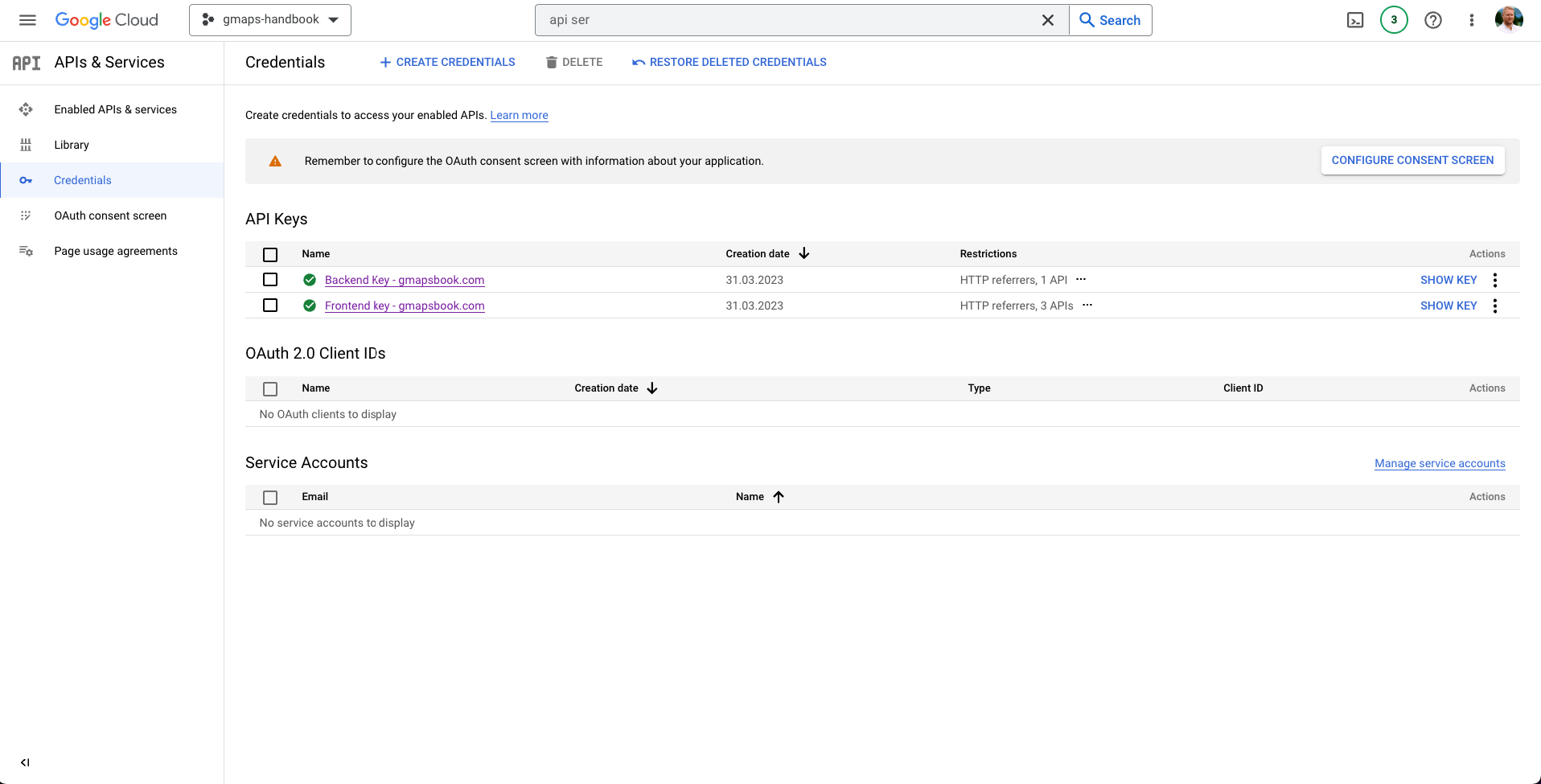Click the API logo icon next to APIs & Services
This screenshot has width=1541, height=784.
click(27, 63)
